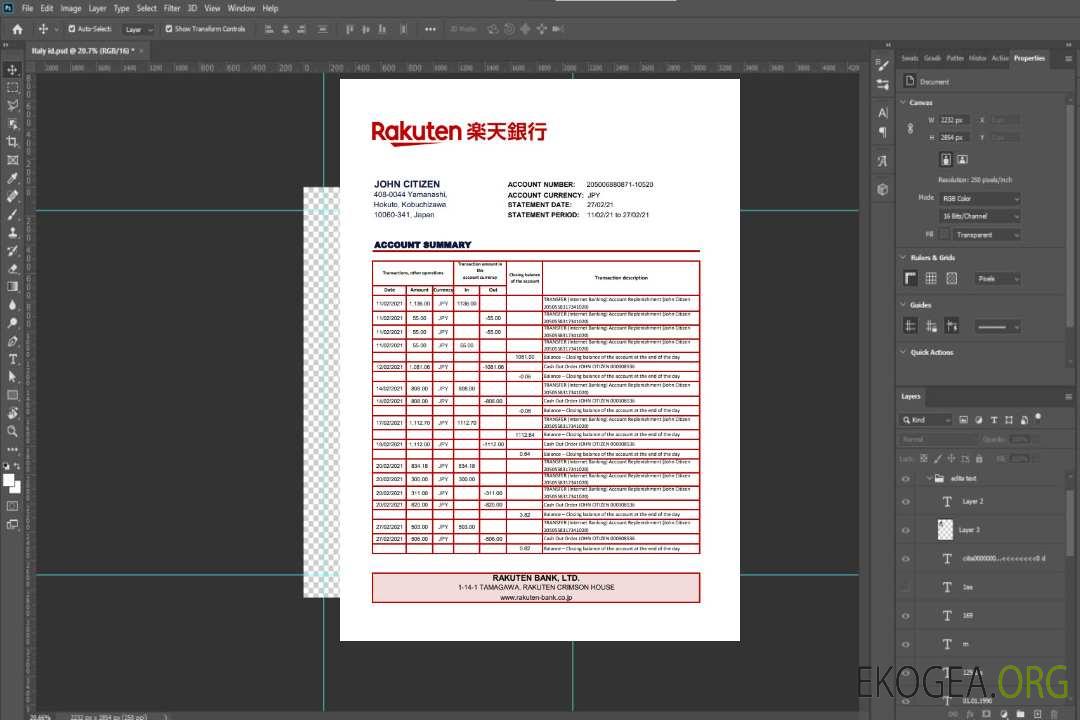Open more options three dots in options bar
The image size is (1080, 720).
[x=430, y=29]
